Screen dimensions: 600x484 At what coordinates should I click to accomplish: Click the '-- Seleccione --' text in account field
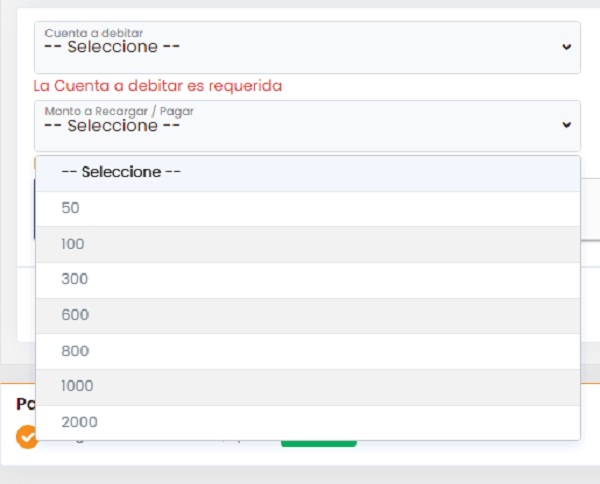point(112,47)
